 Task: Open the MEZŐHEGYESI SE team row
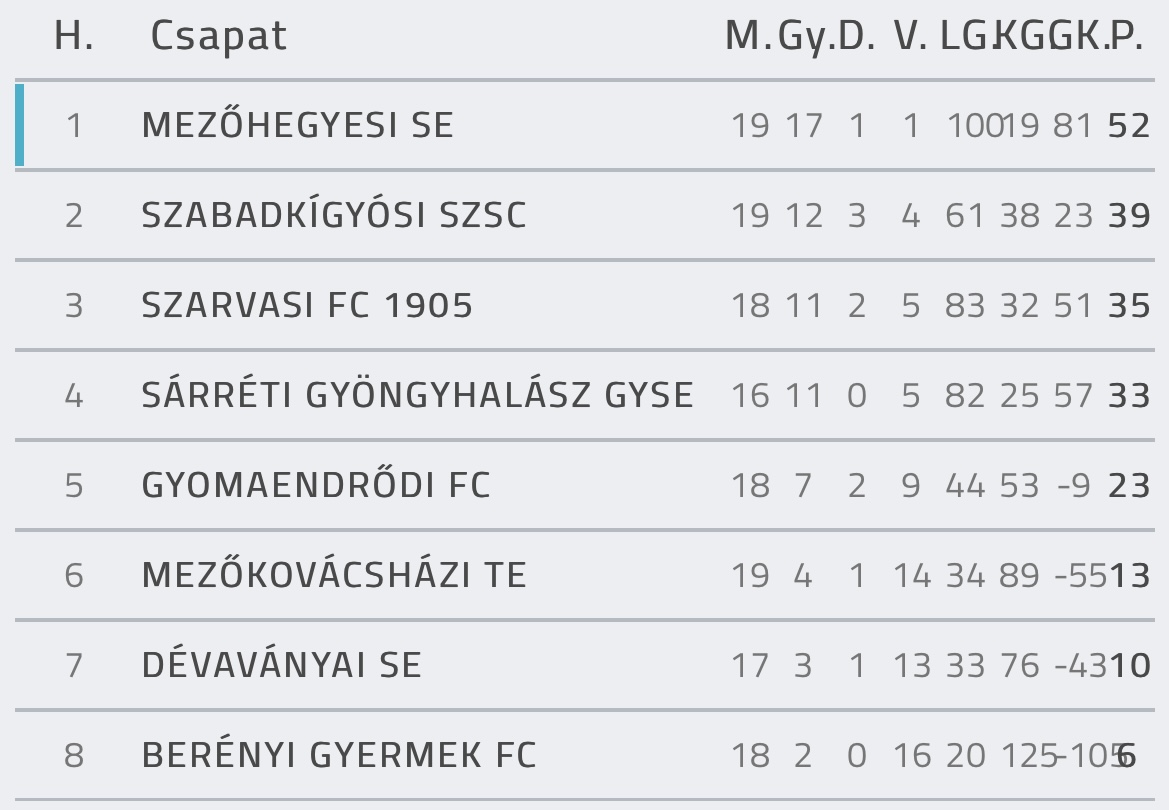pyautogui.click(x=584, y=125)
